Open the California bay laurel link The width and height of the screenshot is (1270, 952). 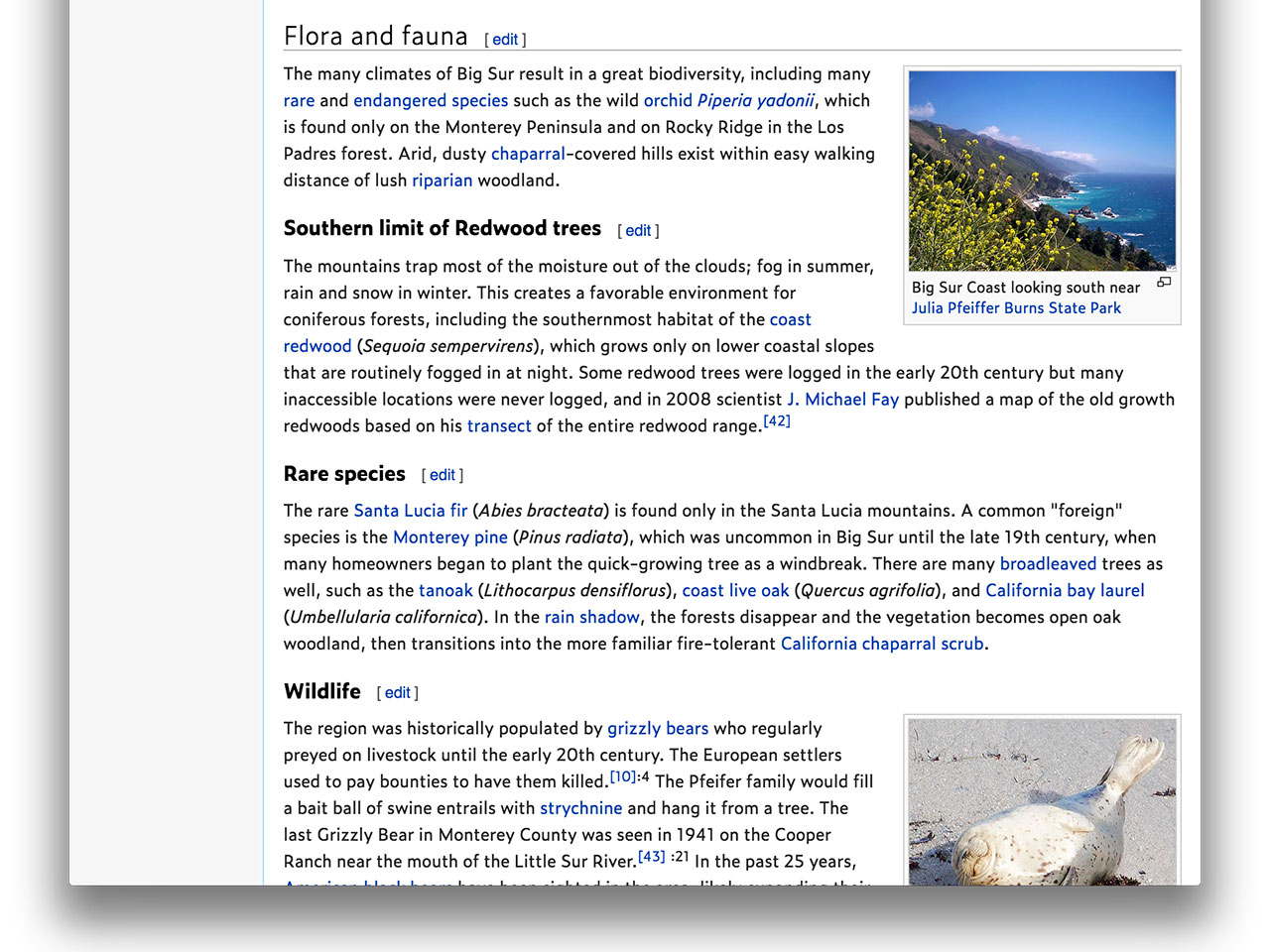(x=1065, y=591)
